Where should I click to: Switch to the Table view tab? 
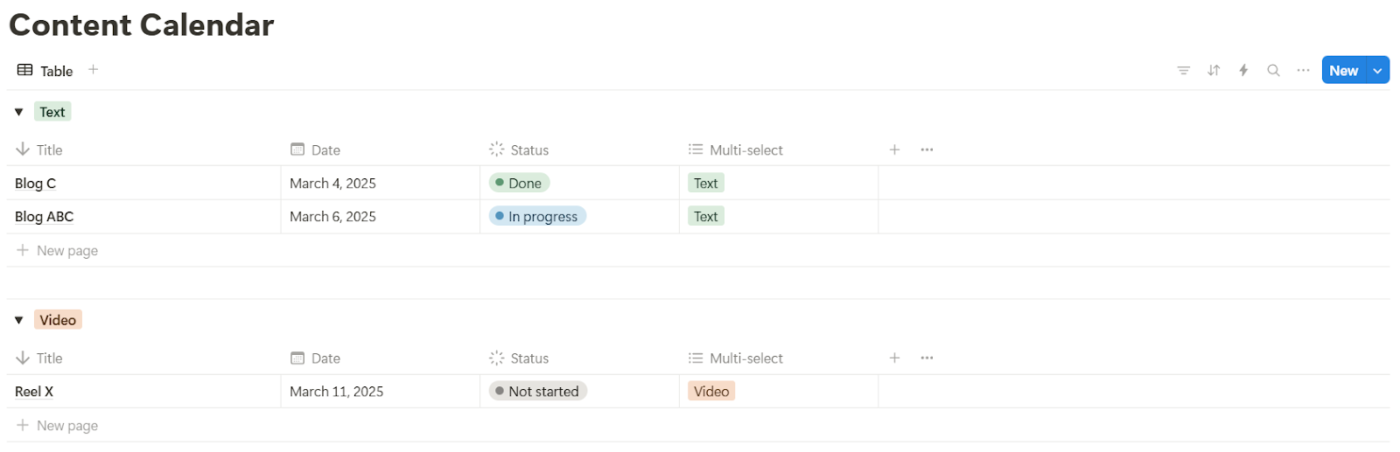click(46, 71)
